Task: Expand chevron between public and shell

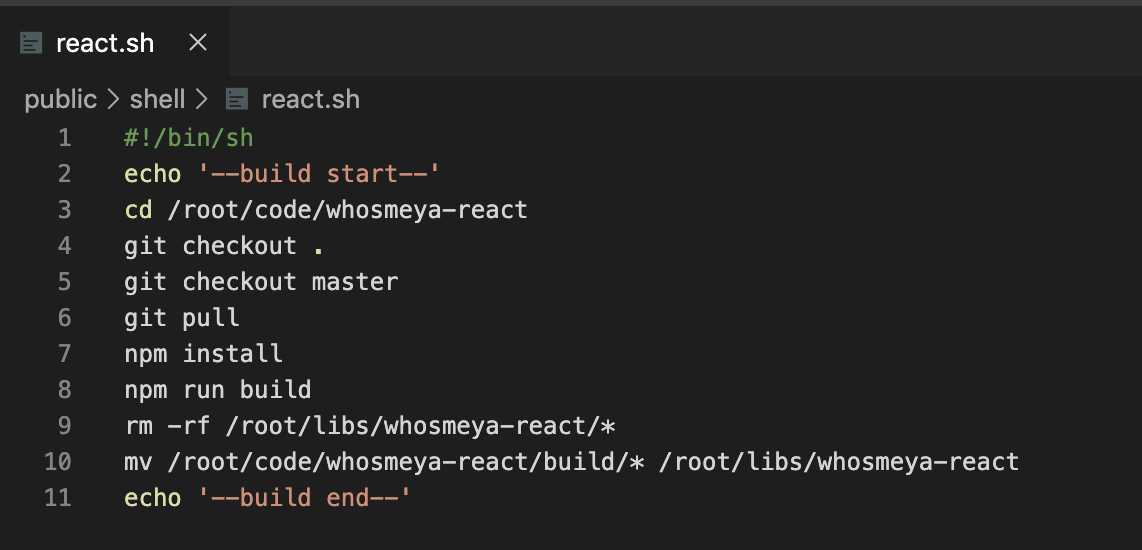Action: 113,99
